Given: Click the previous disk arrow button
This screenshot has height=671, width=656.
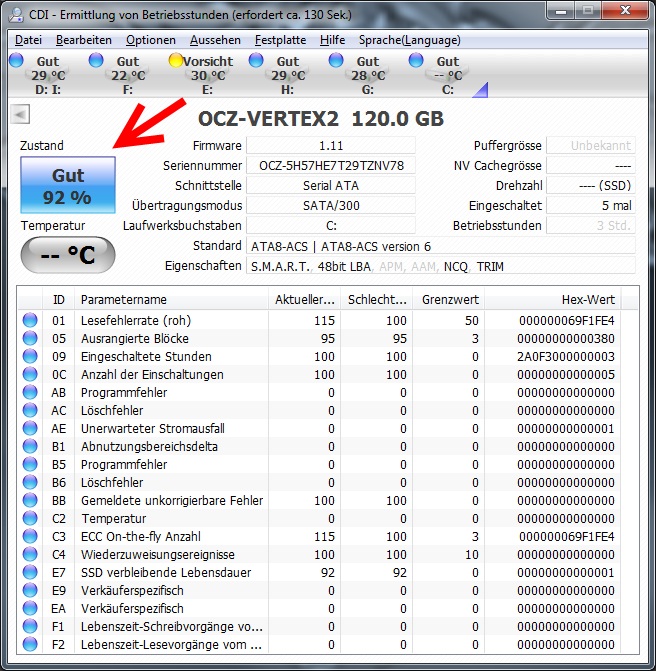Looking at the screenshot, I should click(20, 114).
